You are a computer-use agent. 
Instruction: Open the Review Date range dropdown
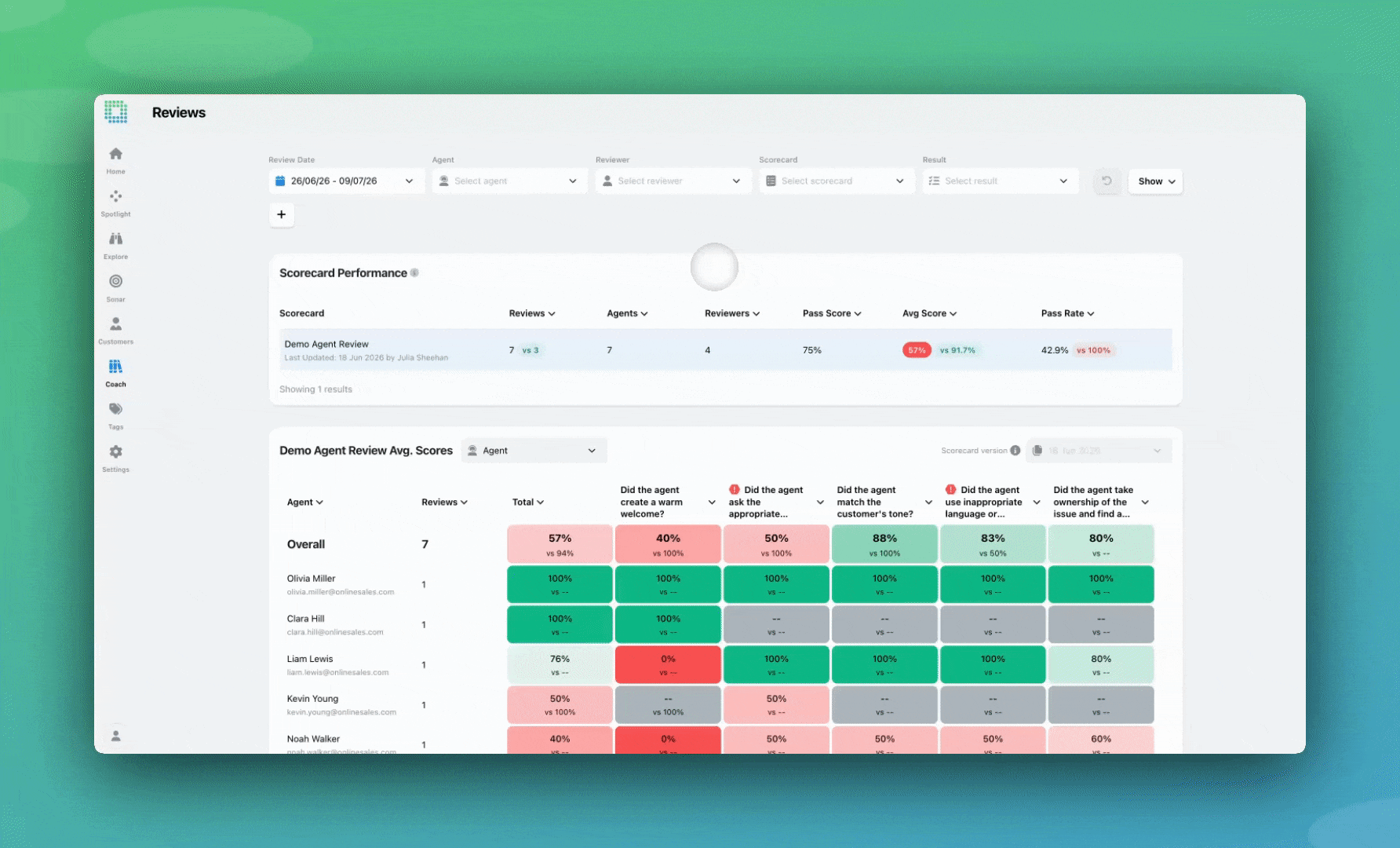coord(346,181)
